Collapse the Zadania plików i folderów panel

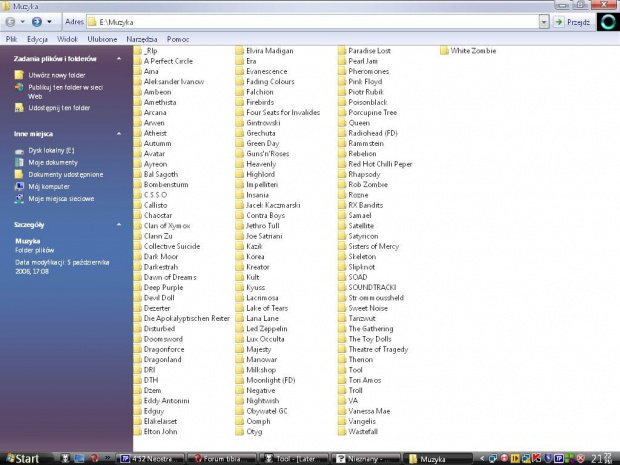(x=119, y=59)
